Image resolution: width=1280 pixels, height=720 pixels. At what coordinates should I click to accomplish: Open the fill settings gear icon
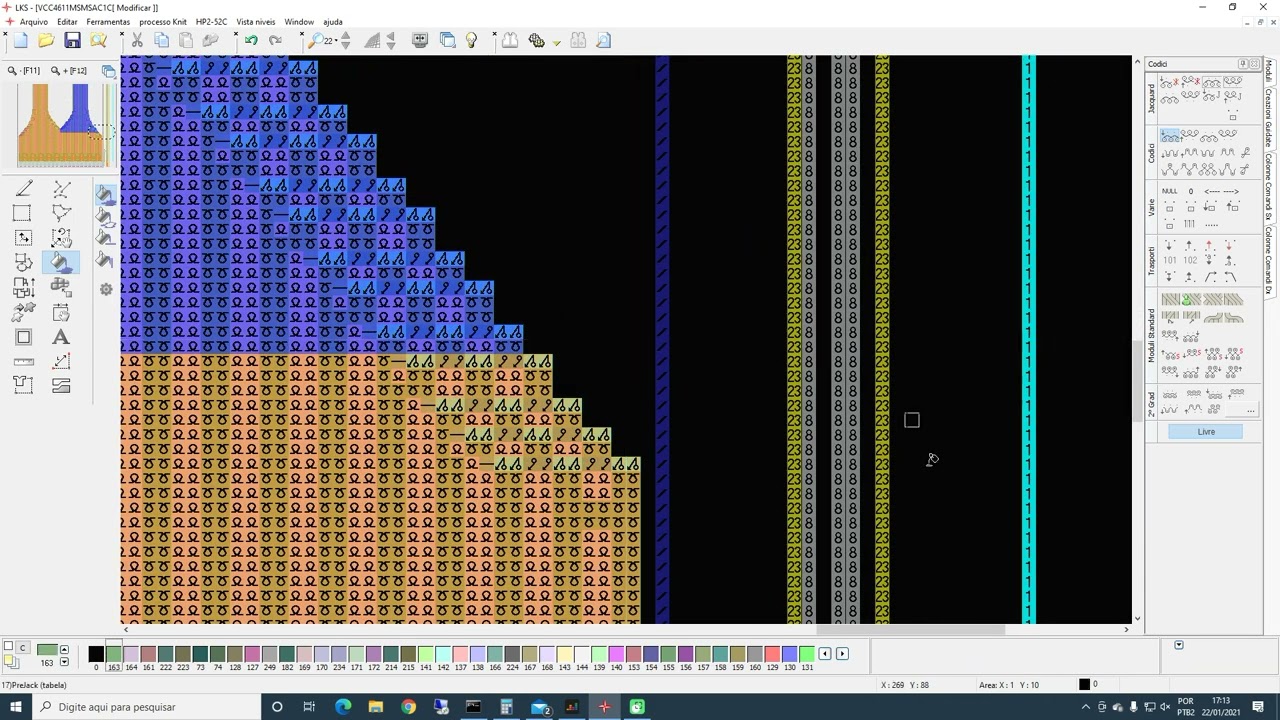pyautogui.click(x=106, y=289)
